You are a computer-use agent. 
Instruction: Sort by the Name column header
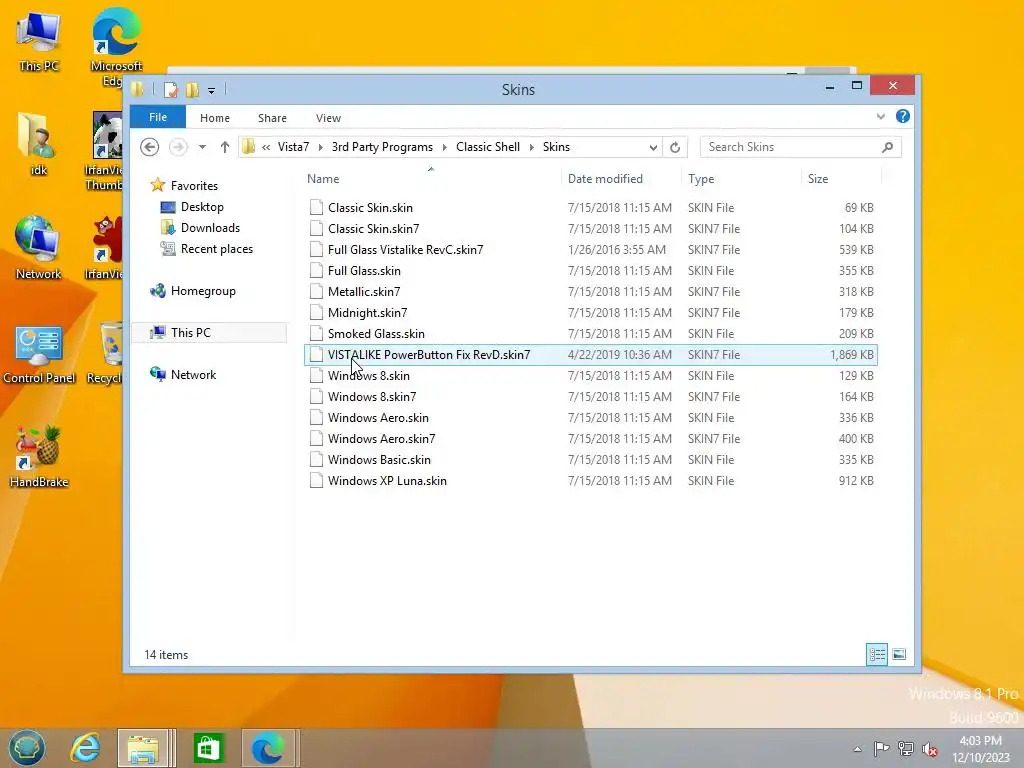pyautogui.click(x=431, y=178)
